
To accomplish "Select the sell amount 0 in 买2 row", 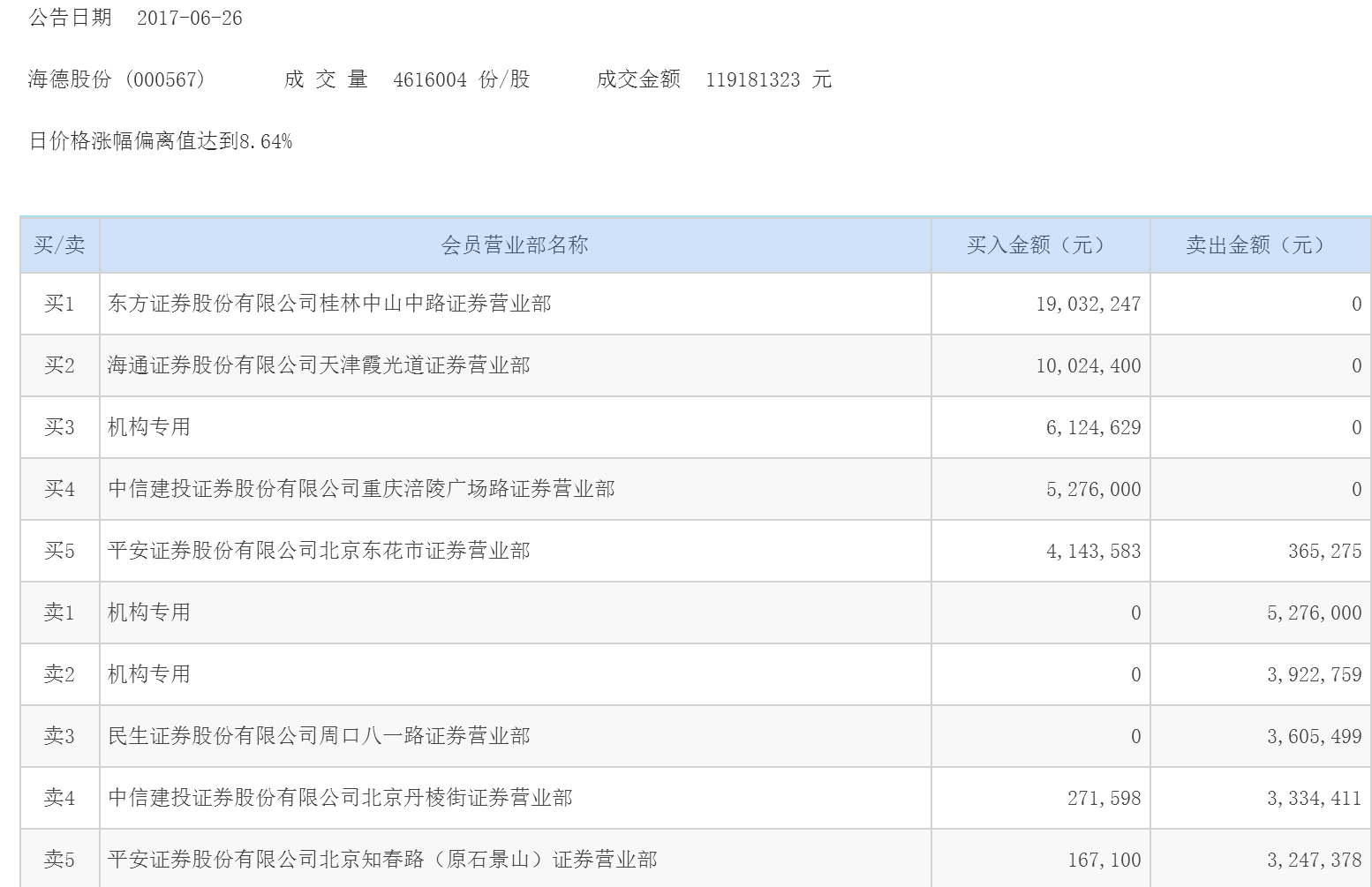I will coord(1357,366).
